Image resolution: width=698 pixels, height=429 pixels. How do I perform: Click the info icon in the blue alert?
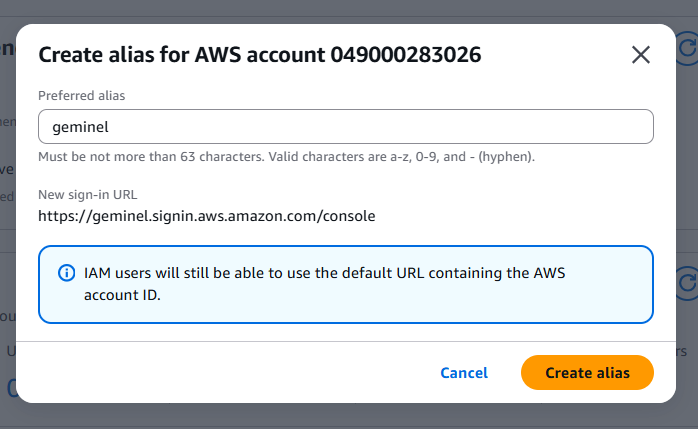click(67, 273)
